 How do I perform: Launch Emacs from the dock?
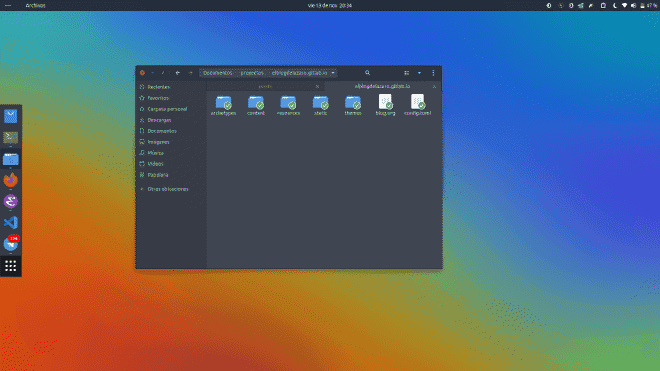pyautogui.click(x=11, y=201)
